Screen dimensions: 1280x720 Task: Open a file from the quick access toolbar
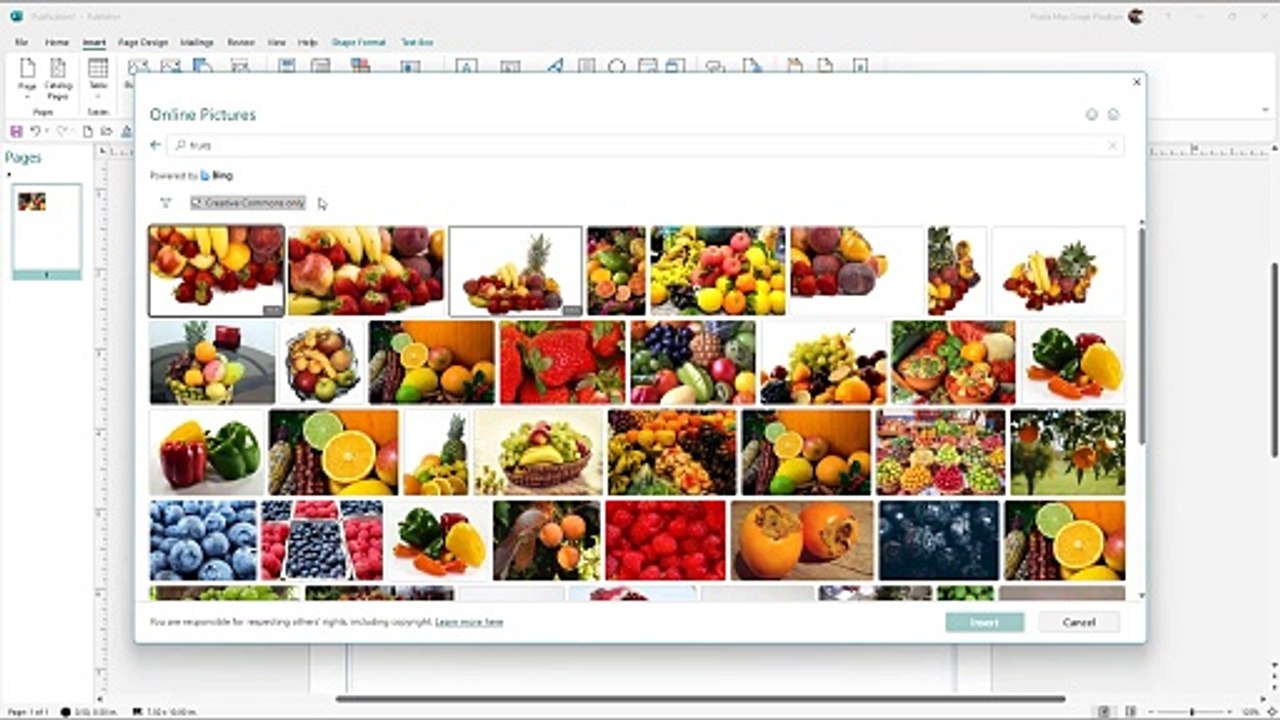point(107,131)
